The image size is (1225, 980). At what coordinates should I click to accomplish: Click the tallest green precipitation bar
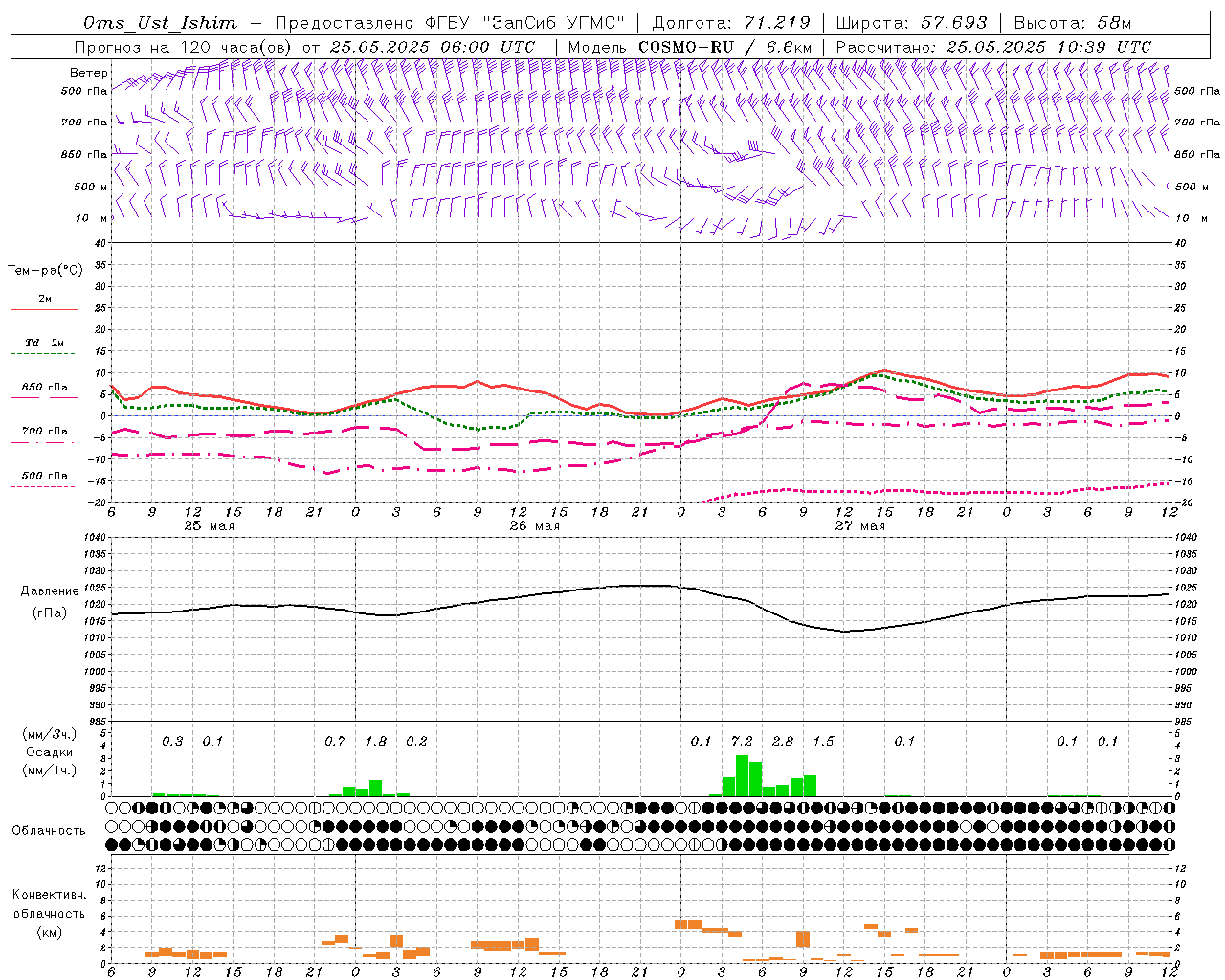(x=742, y=775)
